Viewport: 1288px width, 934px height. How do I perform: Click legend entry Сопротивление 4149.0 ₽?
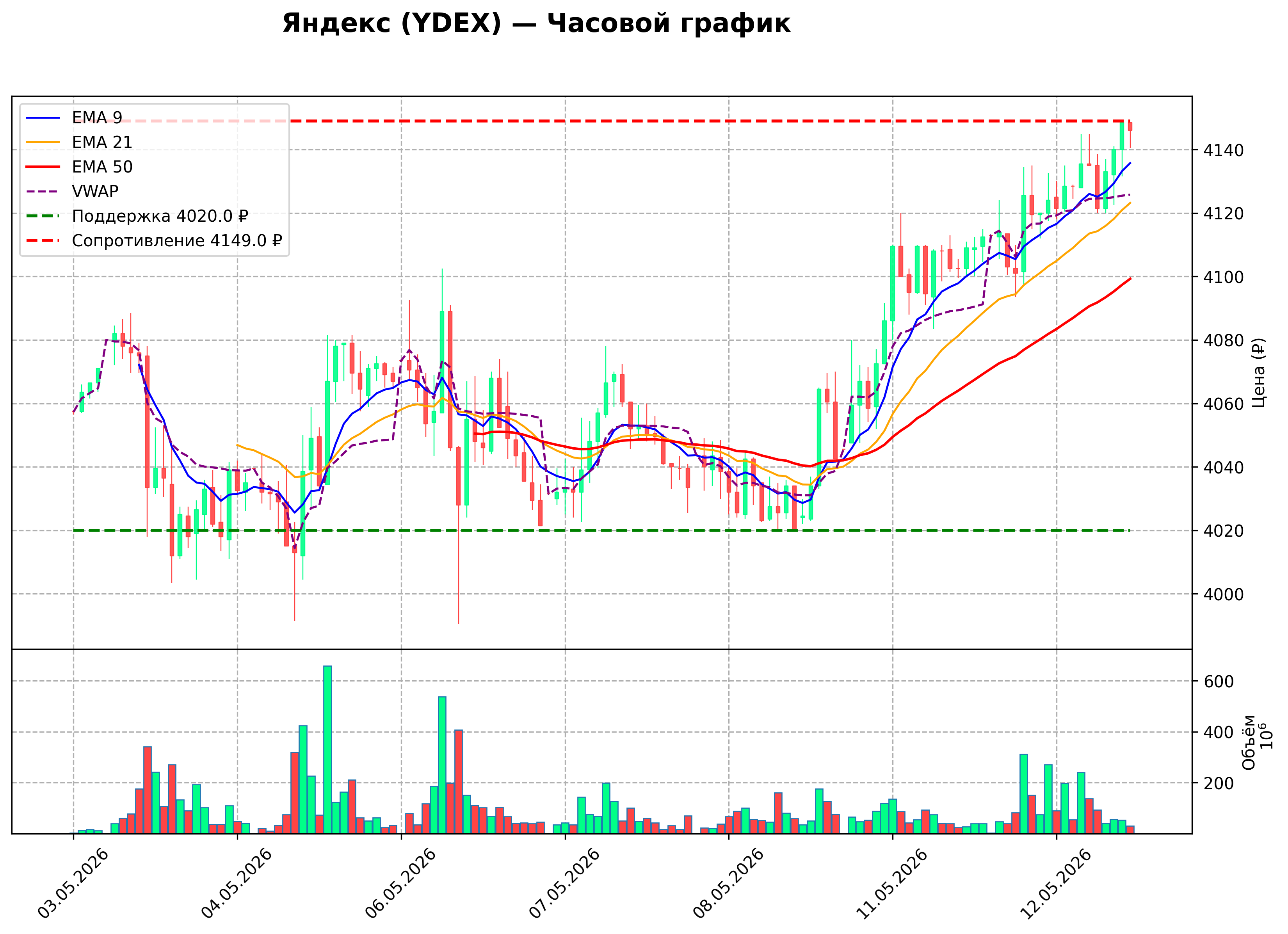pos(177,241)
